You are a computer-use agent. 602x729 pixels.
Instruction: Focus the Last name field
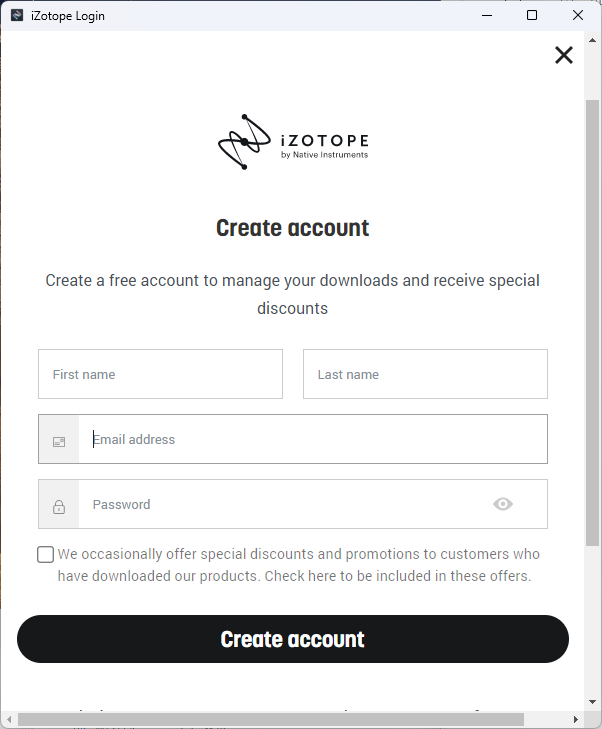[425, 374]
